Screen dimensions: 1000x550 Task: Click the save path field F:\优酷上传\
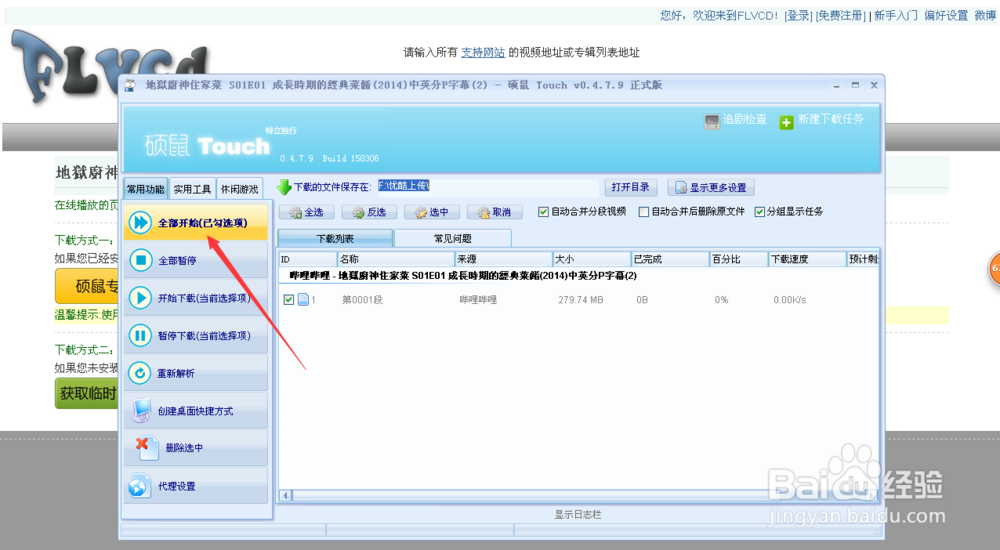(489, 186)
